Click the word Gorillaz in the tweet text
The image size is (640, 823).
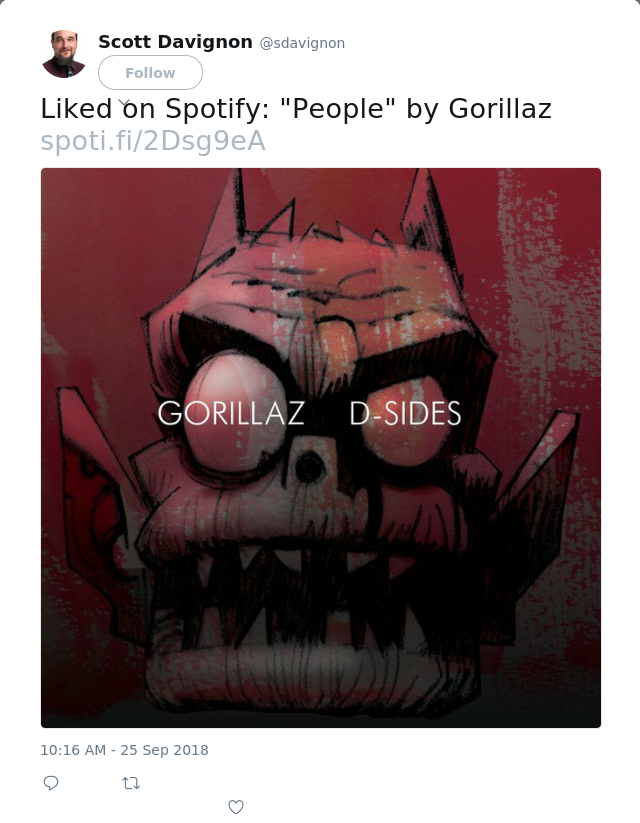click(x=500, y=109)
